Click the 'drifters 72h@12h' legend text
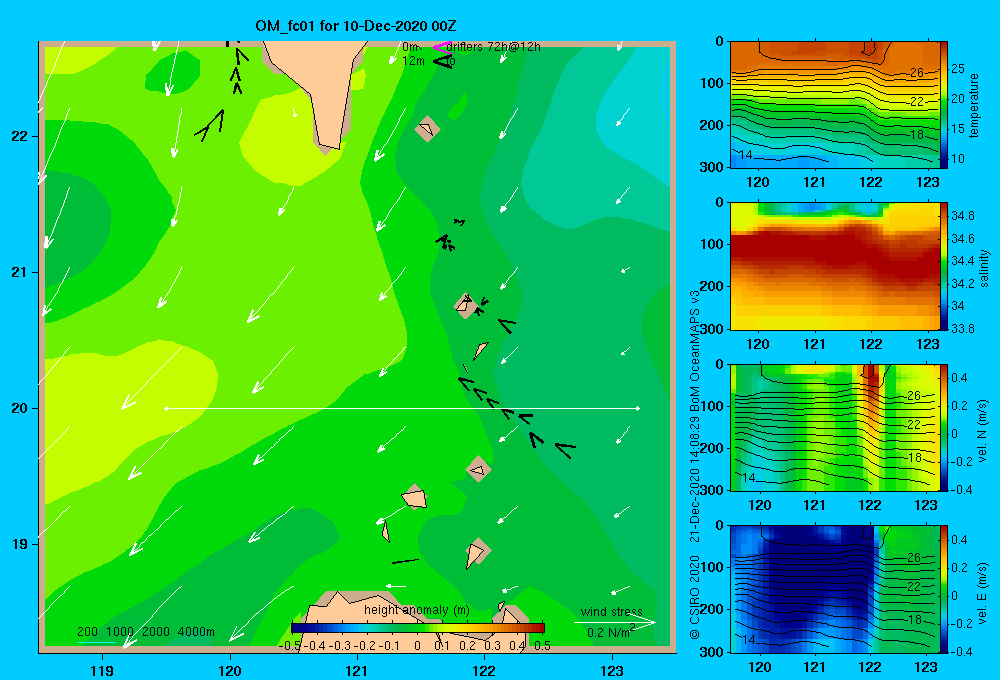 click(x=494, y=47)
